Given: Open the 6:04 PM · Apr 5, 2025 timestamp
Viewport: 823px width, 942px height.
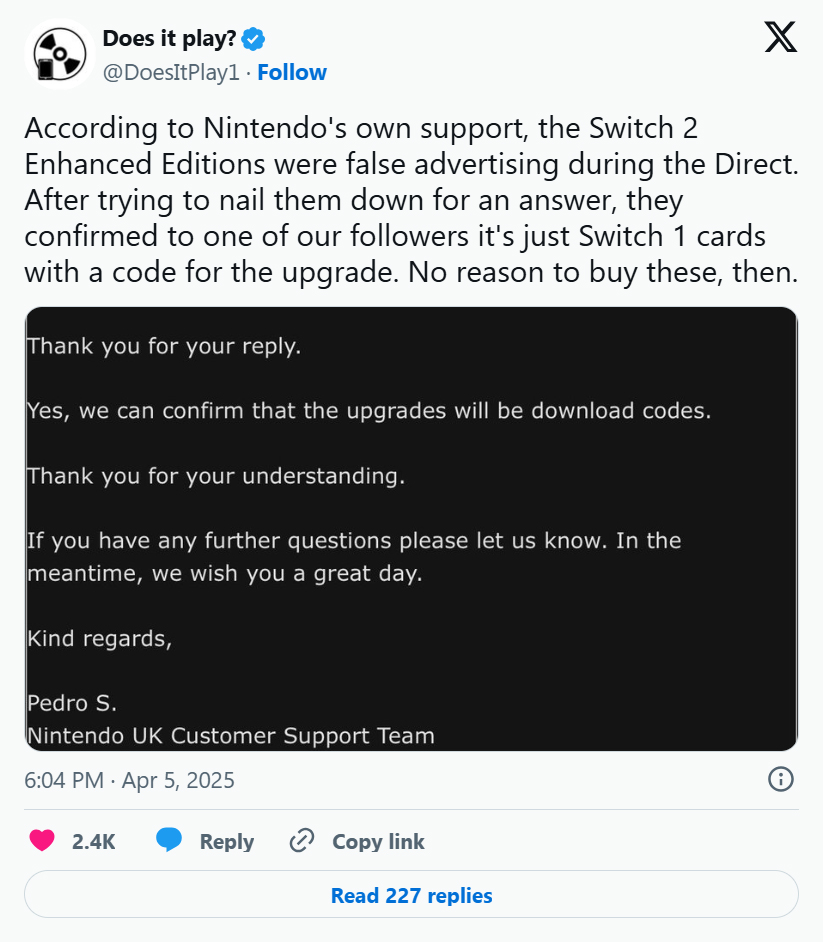Looking at the screenshot, I should tap(129, 780).
